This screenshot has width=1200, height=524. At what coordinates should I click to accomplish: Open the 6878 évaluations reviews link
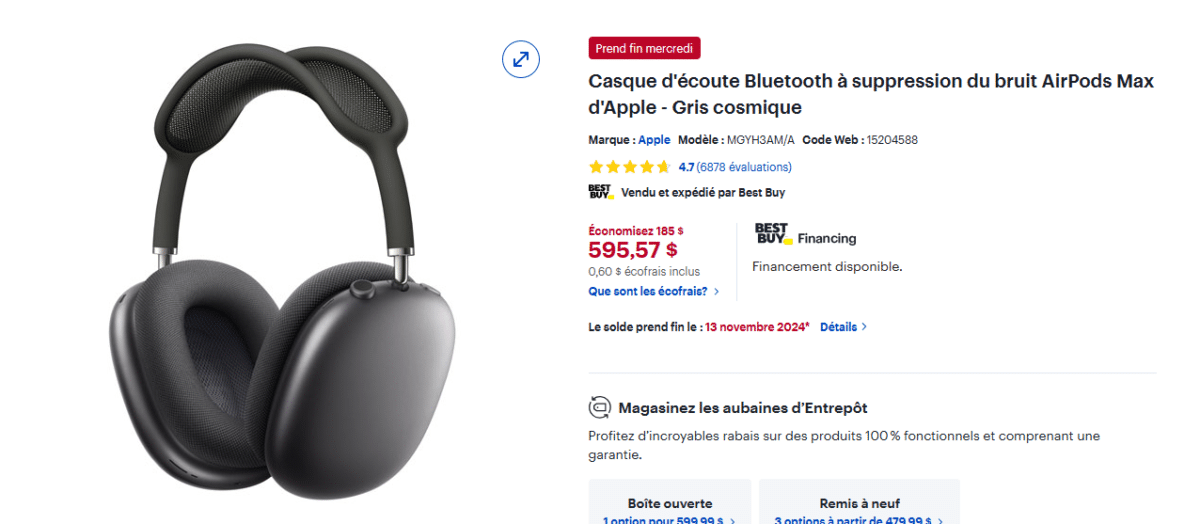(x=744, y=167)
